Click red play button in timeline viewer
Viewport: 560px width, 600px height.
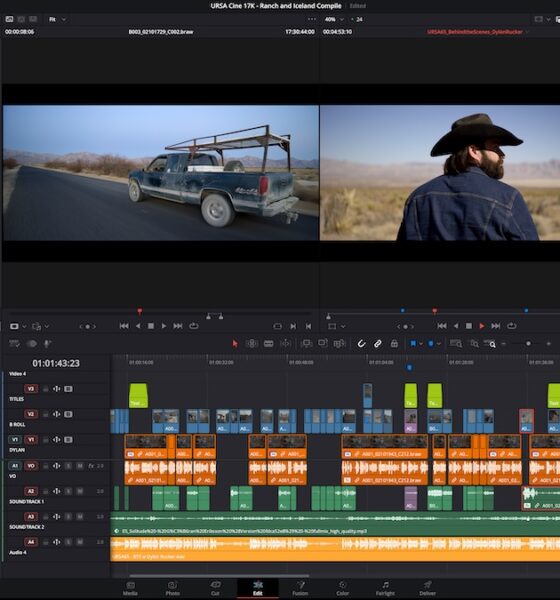[x=482, y=326]
